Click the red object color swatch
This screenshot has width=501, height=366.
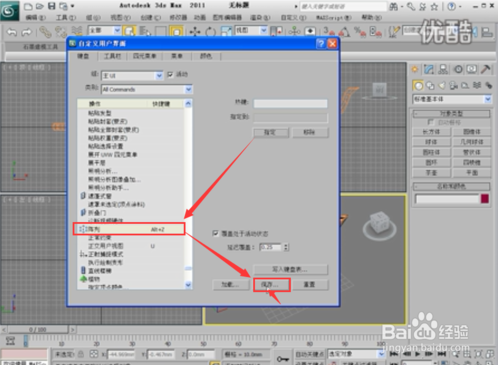(485, 199)
